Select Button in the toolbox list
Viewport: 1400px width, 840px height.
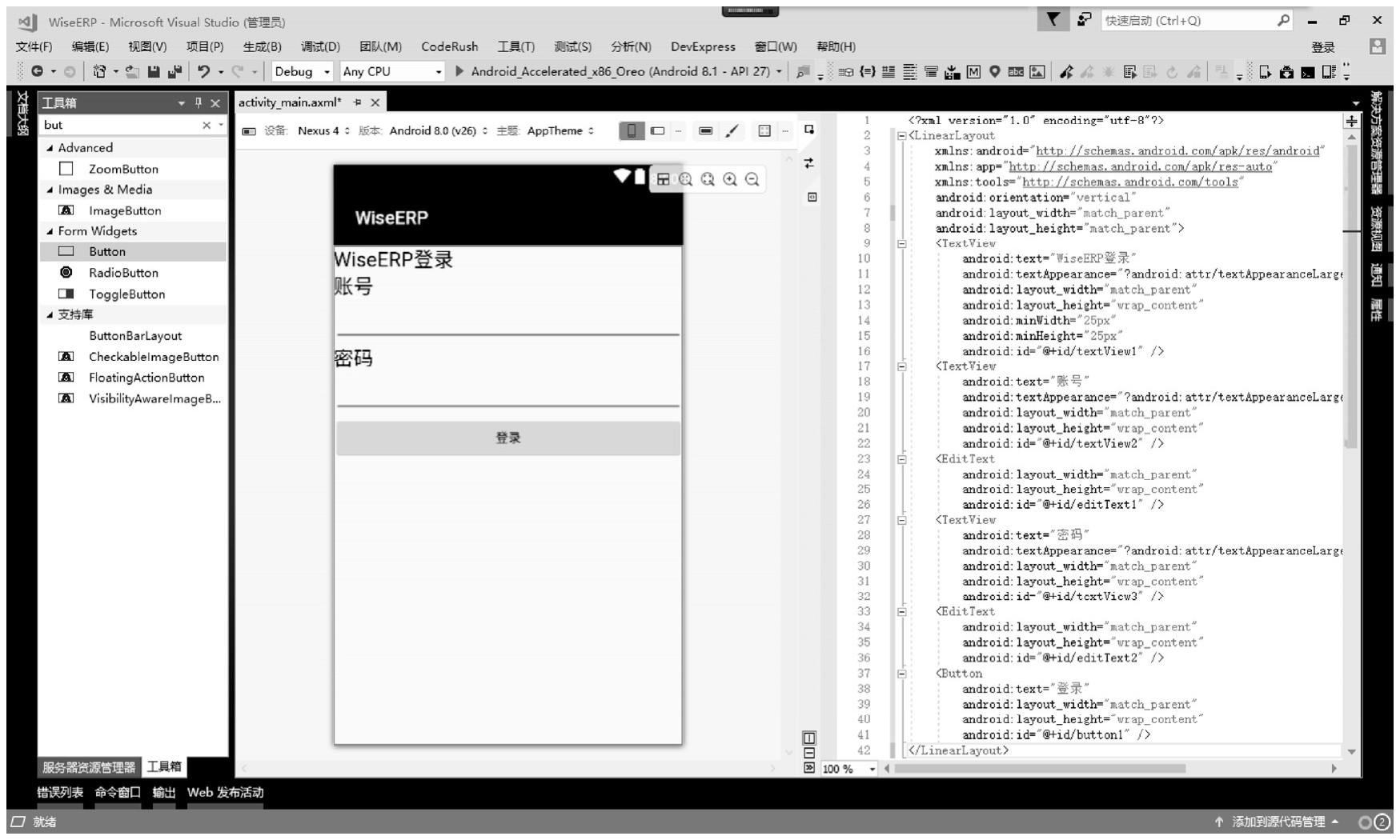(132, 251)
